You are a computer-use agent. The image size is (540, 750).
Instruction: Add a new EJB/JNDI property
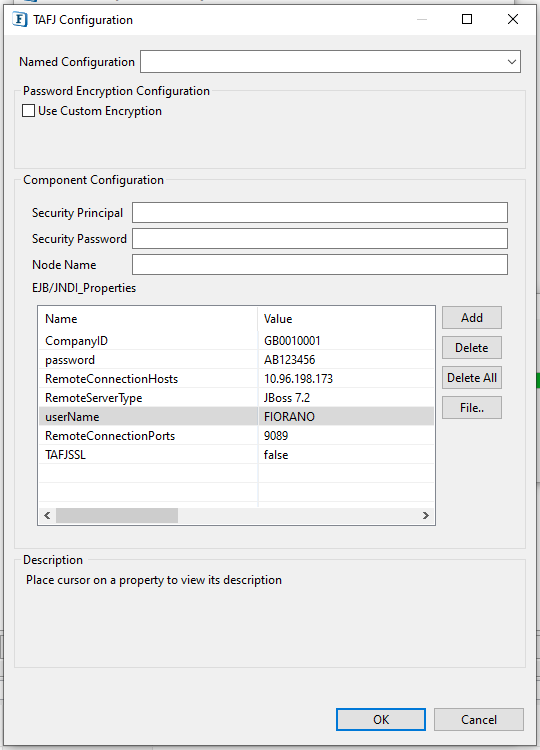coord(472,318)
